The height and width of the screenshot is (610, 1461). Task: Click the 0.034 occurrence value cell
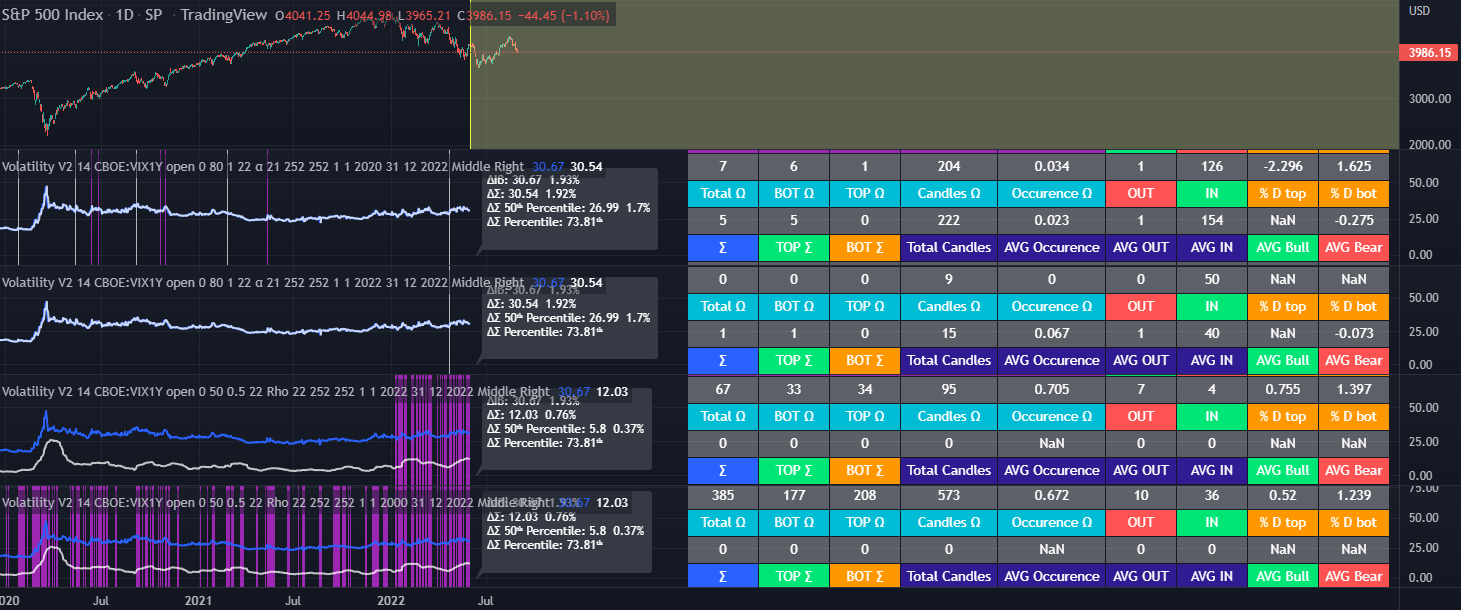(x=1051, y=166)
